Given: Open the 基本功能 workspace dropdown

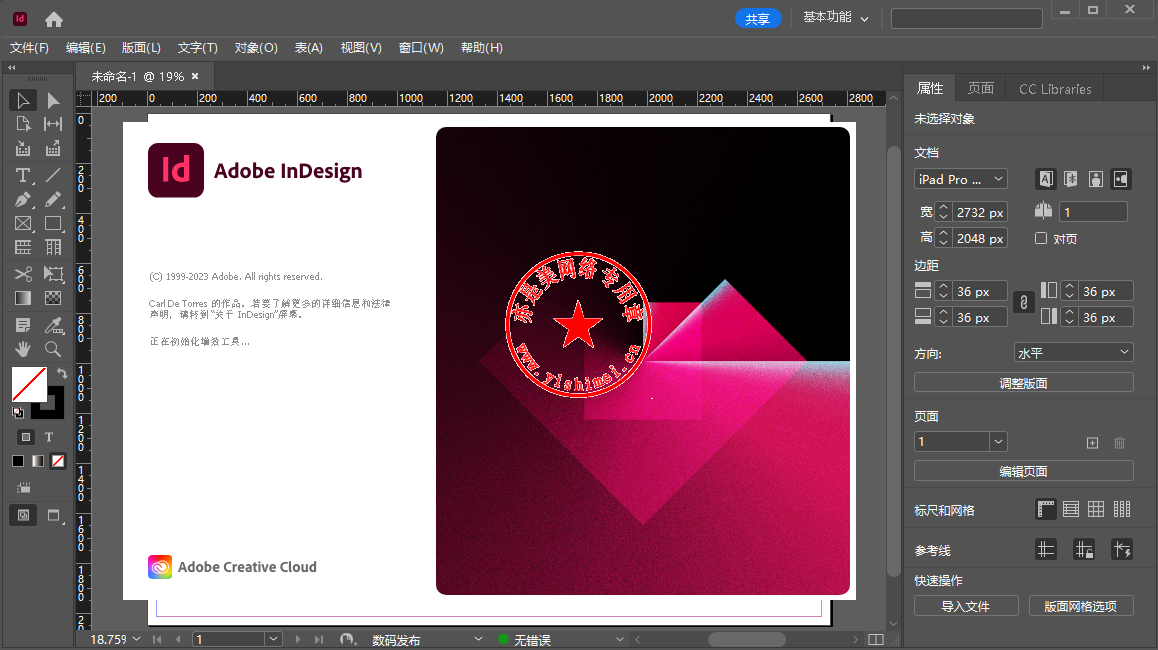Looking at the screenshot, I should pos(835,18).
